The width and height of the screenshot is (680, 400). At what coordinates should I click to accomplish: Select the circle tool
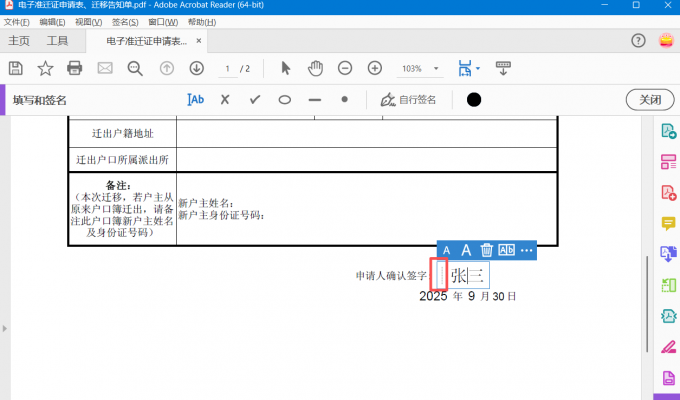[284, 100]
